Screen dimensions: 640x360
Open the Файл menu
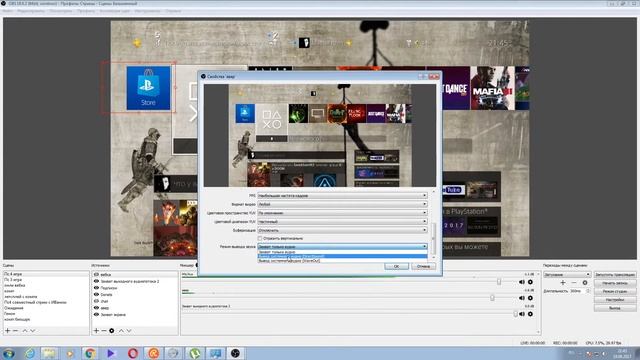7,11
